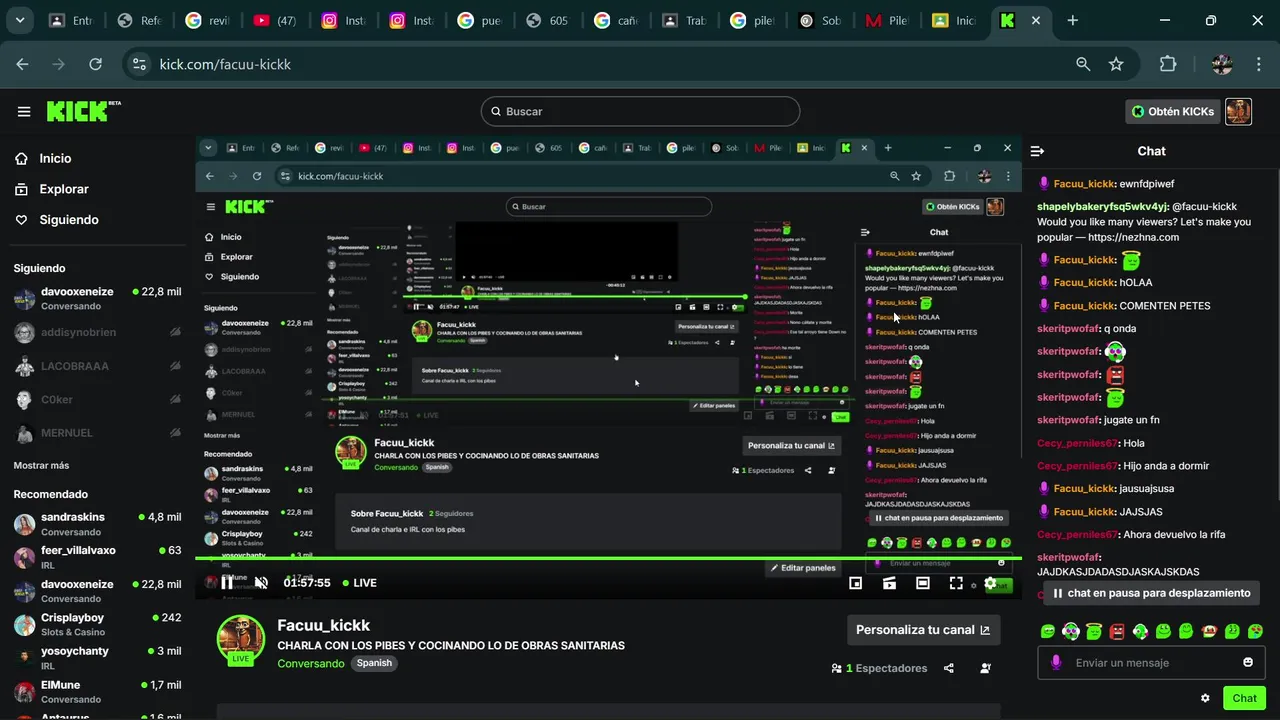Viewport: 1280px width, 720px height.
Task: Click the purple microphone icon in chat input
Action: pyautogui.click(x=1056, y=663)
